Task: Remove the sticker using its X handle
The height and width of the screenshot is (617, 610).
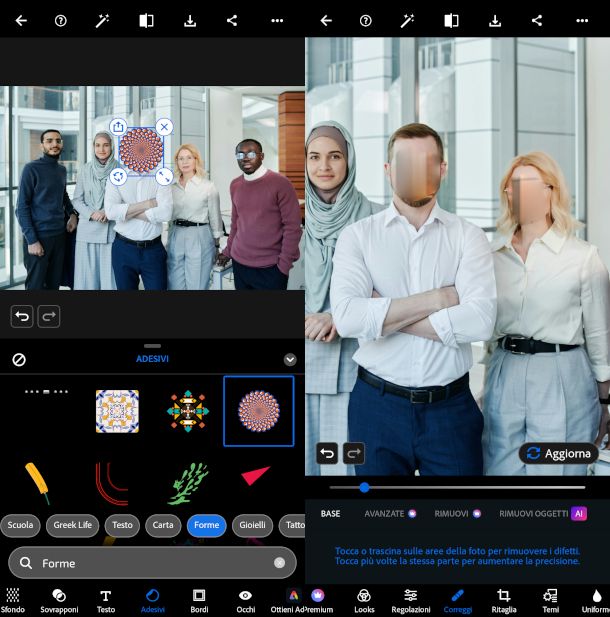Action: point(164,127)
